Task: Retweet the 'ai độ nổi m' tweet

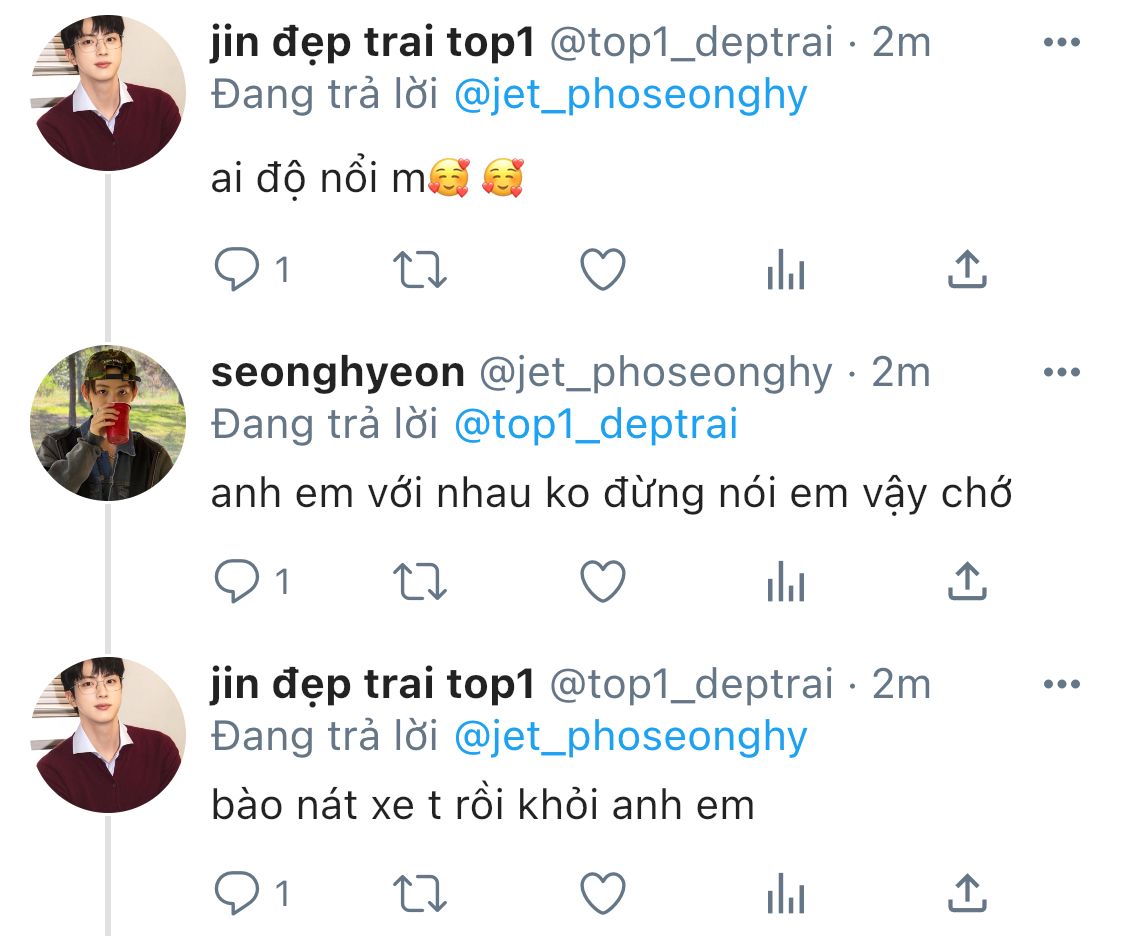Action: pos(421,270)
